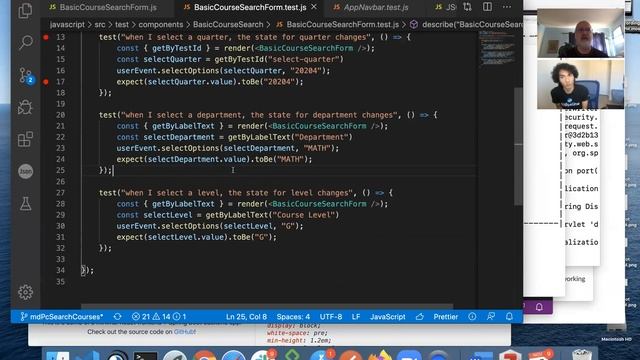The image size is (640, 360).
Task: Click the test breadcrumb segment
Action: (x=122, y=24)
